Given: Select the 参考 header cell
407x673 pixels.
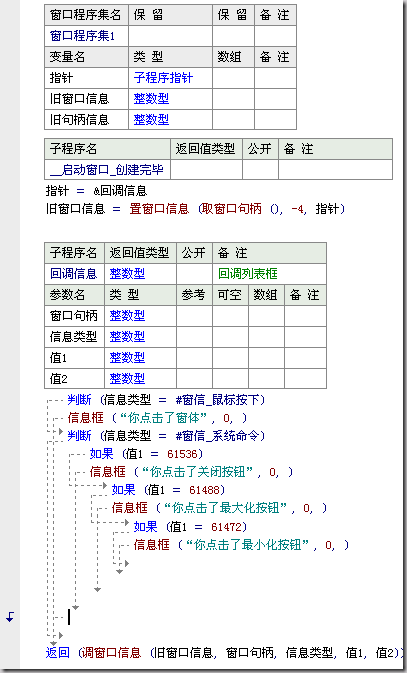Looking at the screenshot, I should point(194,295).
